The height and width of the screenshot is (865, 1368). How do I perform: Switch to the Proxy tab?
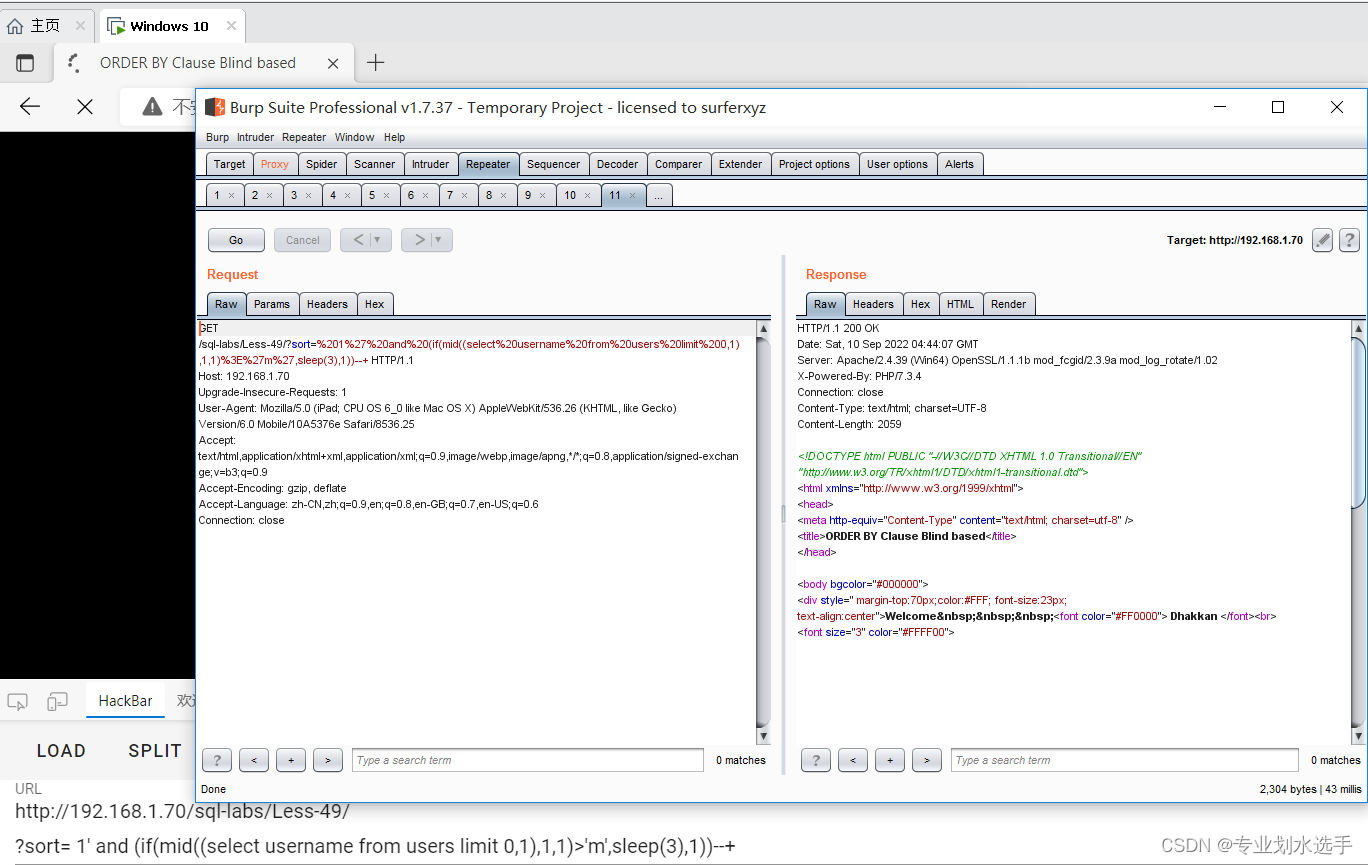click(274, 164)
